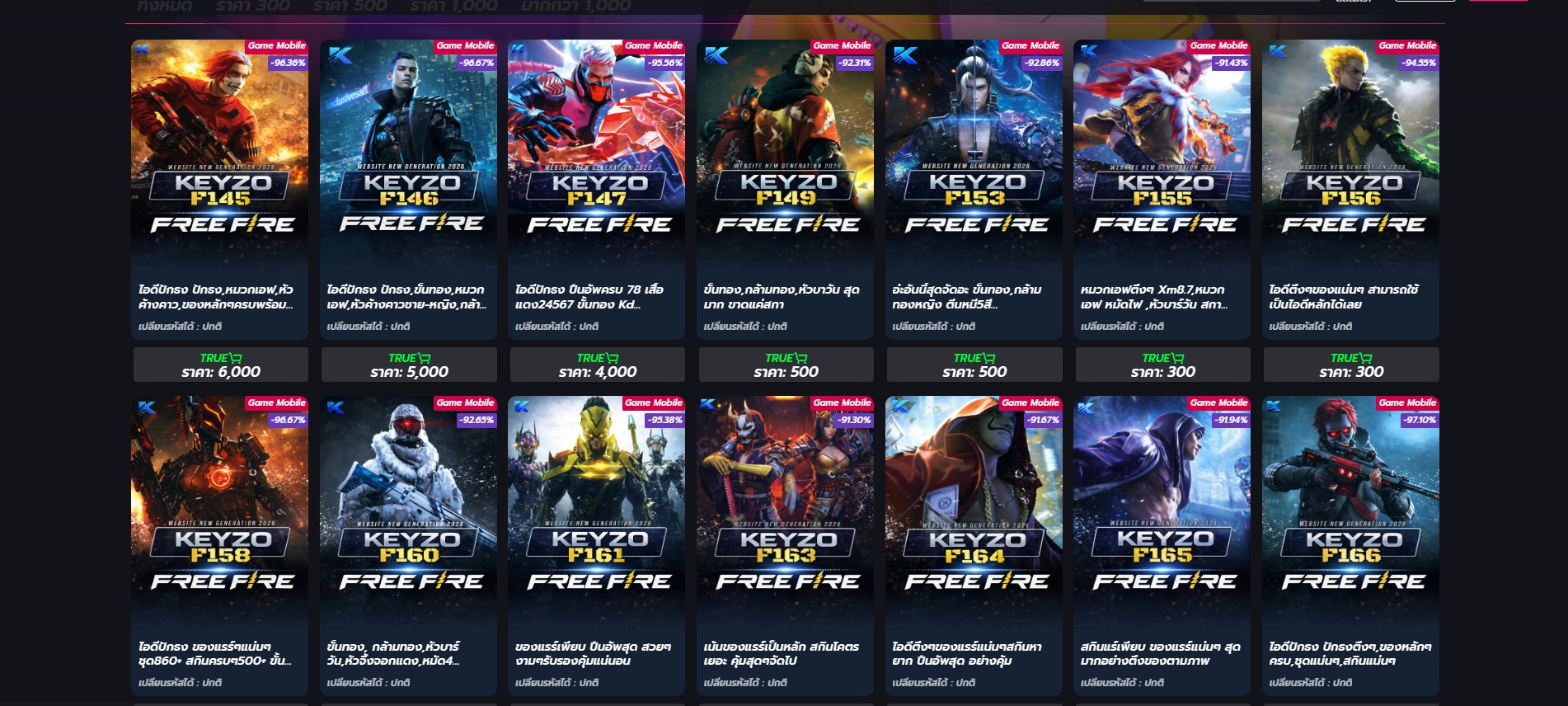Click the TRUE buy button for KEYZO F156
1568x706 pixels.
pos(1351,365)
